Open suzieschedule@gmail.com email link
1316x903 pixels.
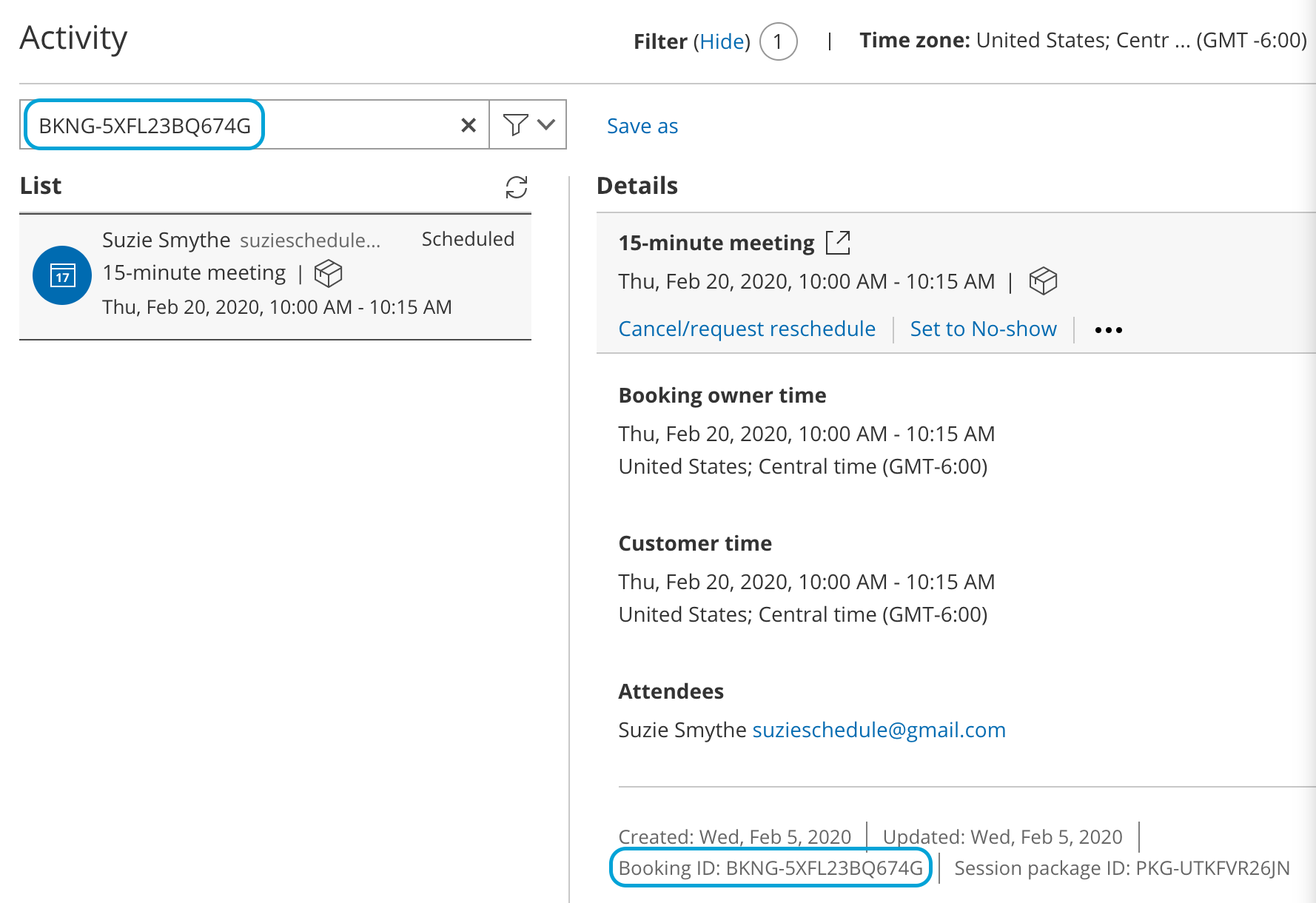(879, 730)
